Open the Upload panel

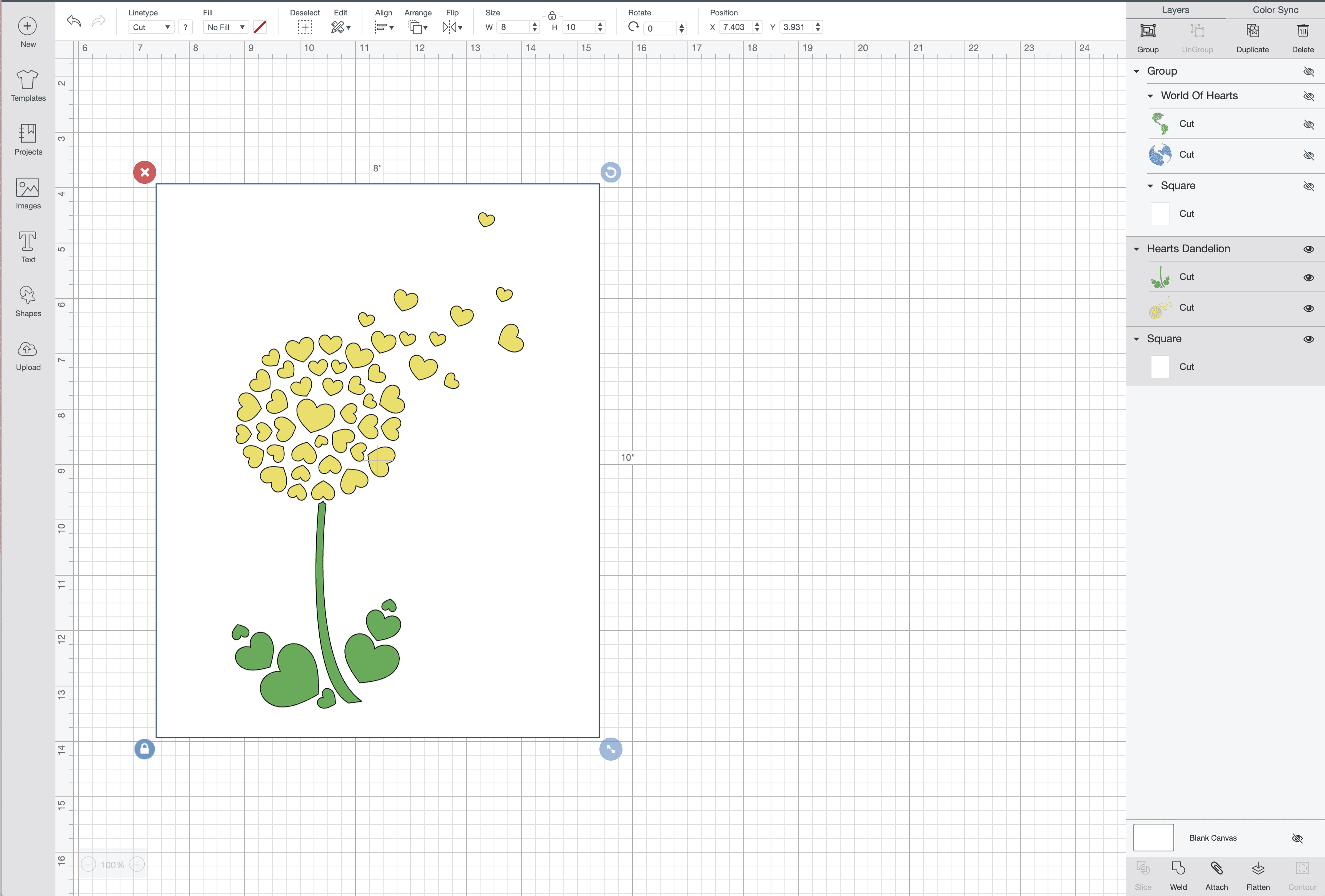27,356
